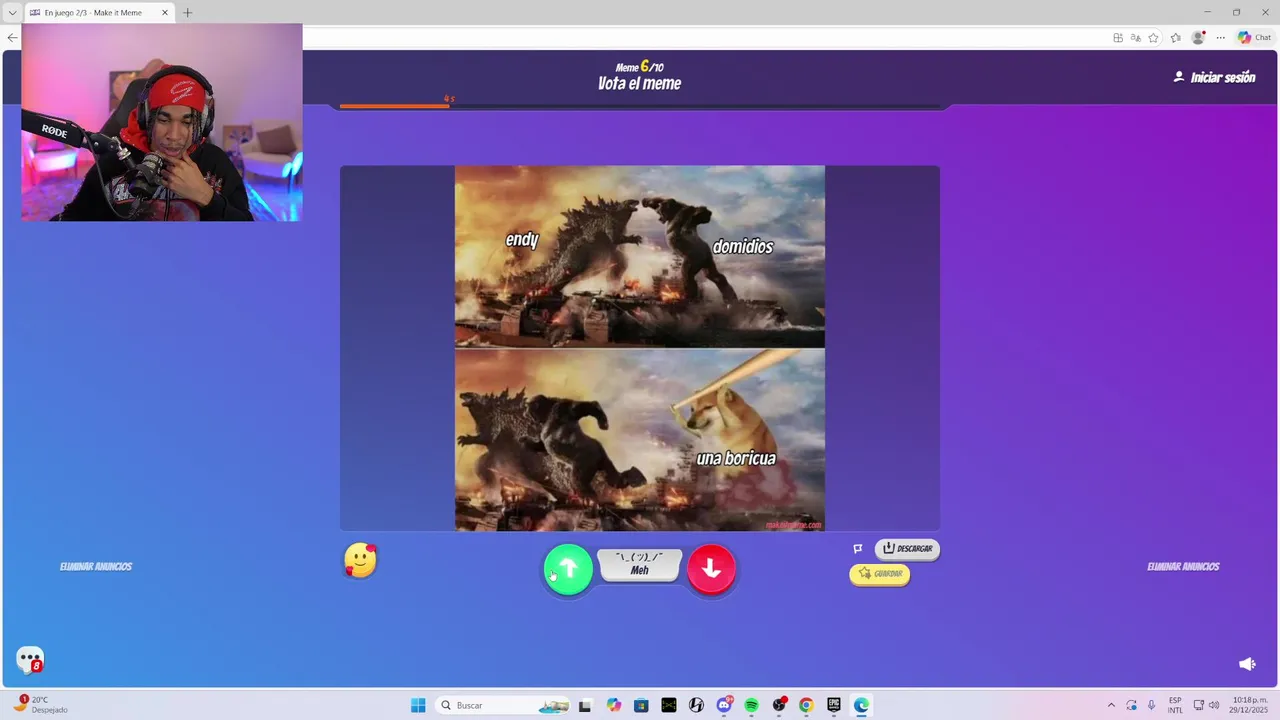The image size is (1280, 720).
Task: Open Spotify from the taskbar
Action: pyautogui.click(x=751, y=705)
